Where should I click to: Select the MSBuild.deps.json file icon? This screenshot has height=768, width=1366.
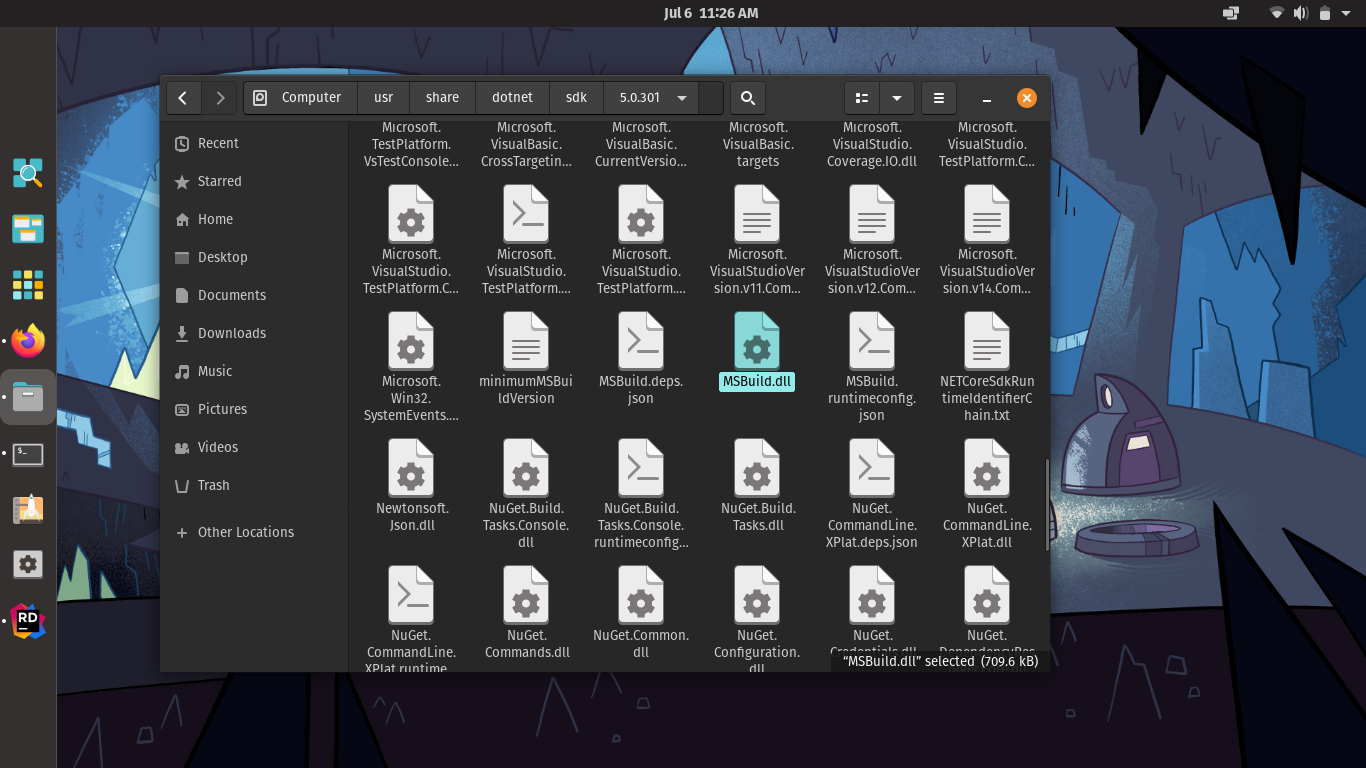[641, 341]
